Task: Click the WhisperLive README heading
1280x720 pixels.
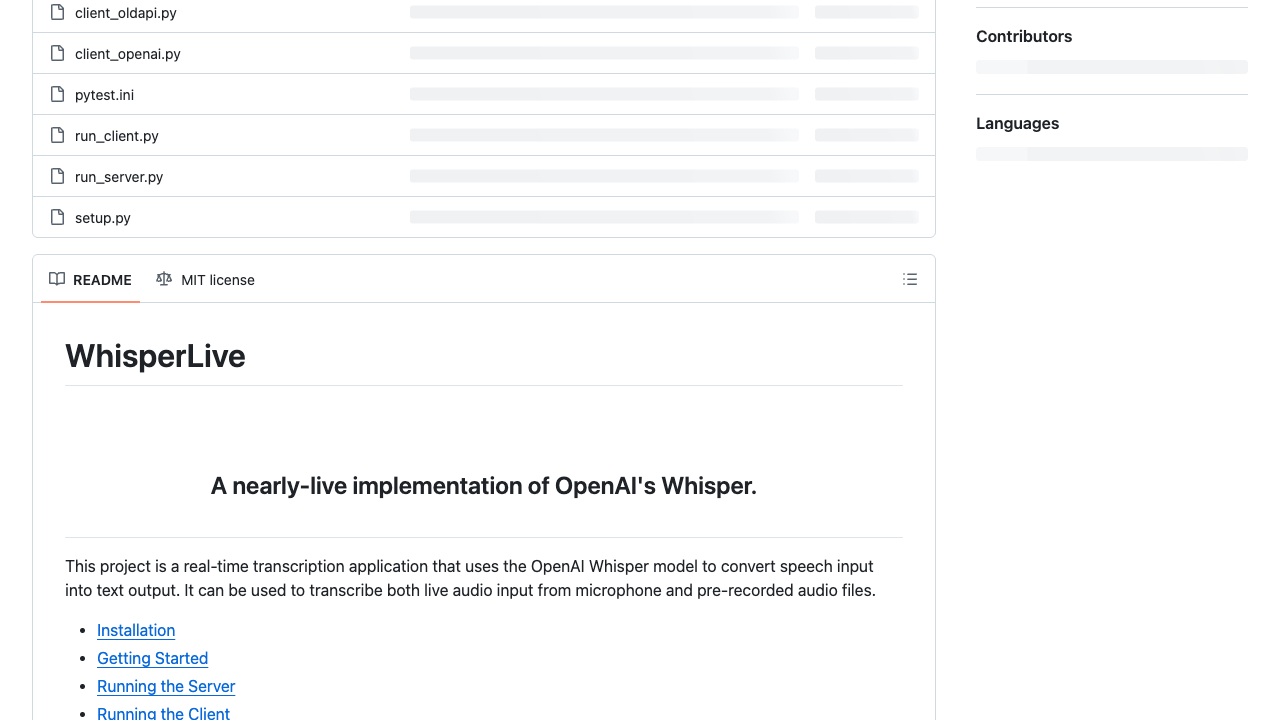Action: tap(155, 356)
